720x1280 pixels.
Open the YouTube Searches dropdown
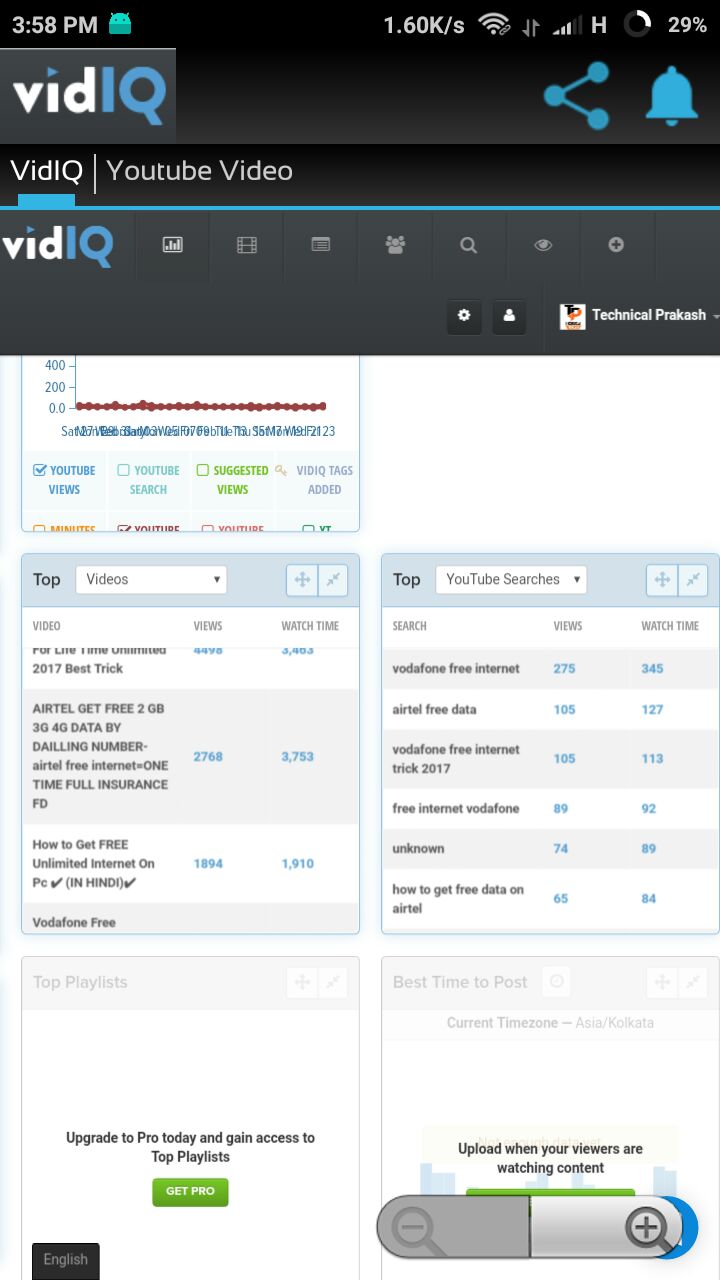point(511,579)
